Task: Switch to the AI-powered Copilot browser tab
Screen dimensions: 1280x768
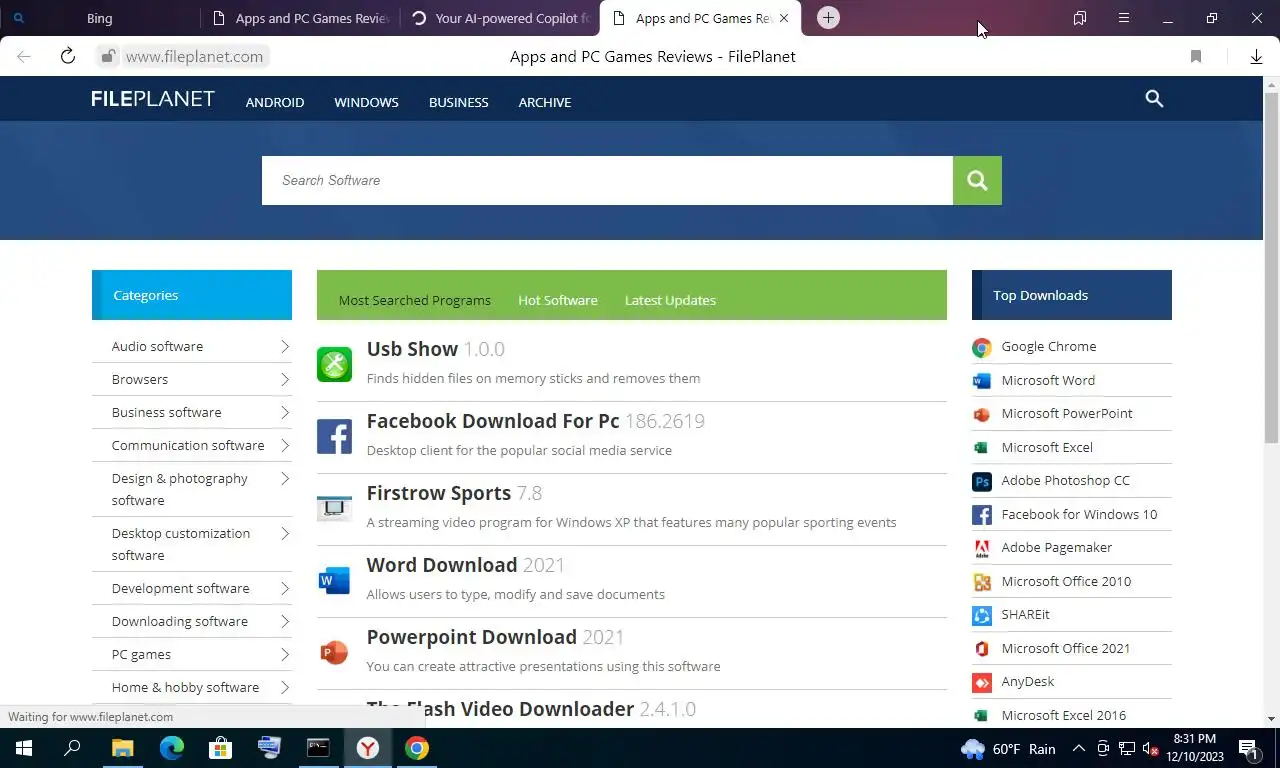Action: [x=500, y=18]
